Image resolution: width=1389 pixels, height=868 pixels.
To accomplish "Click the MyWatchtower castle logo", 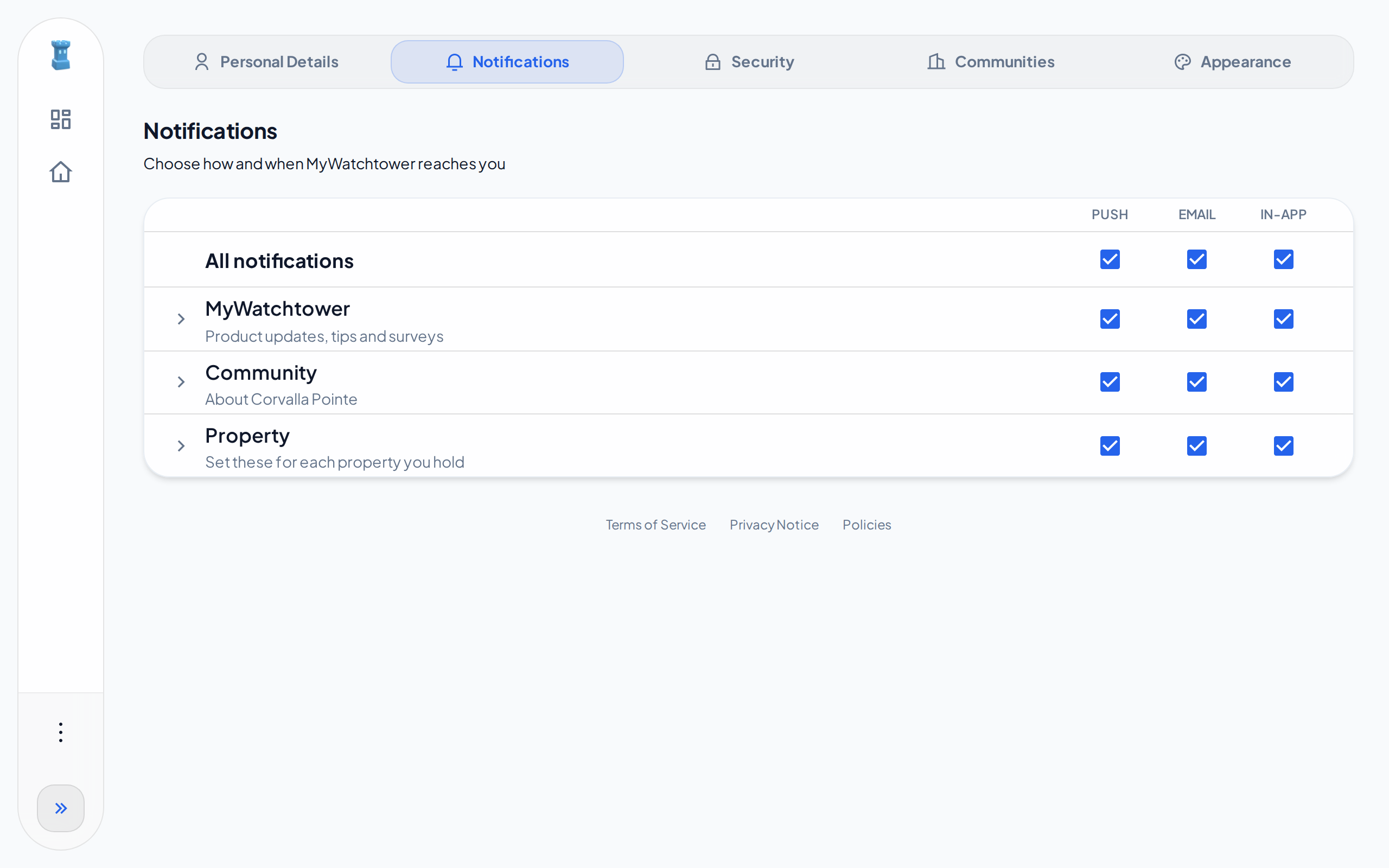I will (61, 55).
